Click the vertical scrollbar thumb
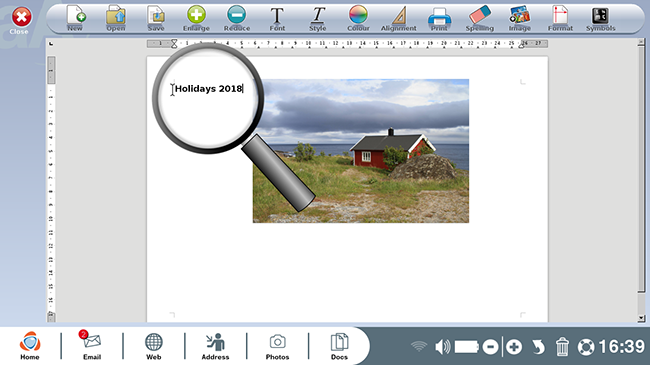 (x=641, y=168)
